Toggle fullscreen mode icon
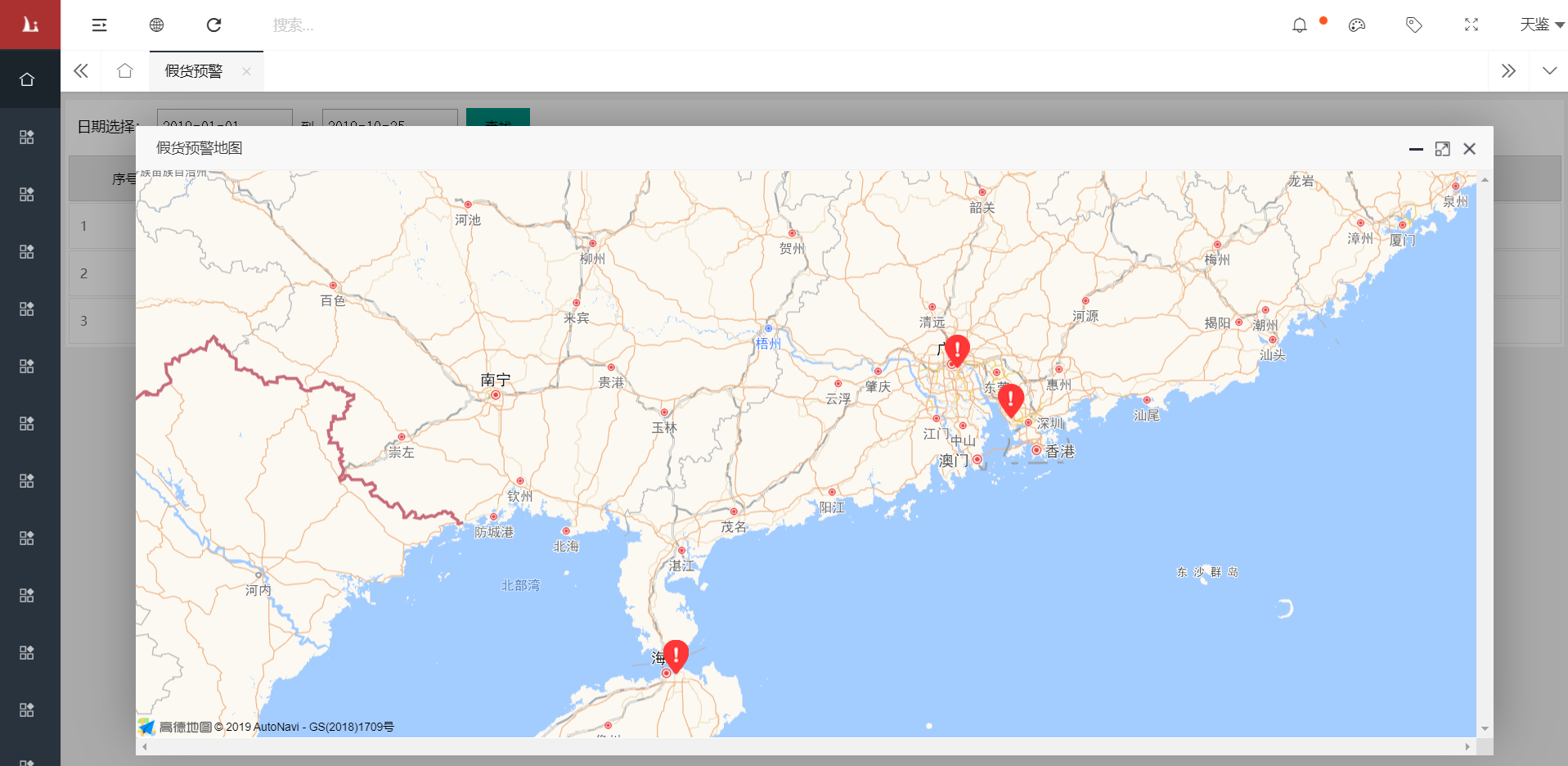1568x766 pixels. point(1471,25)
